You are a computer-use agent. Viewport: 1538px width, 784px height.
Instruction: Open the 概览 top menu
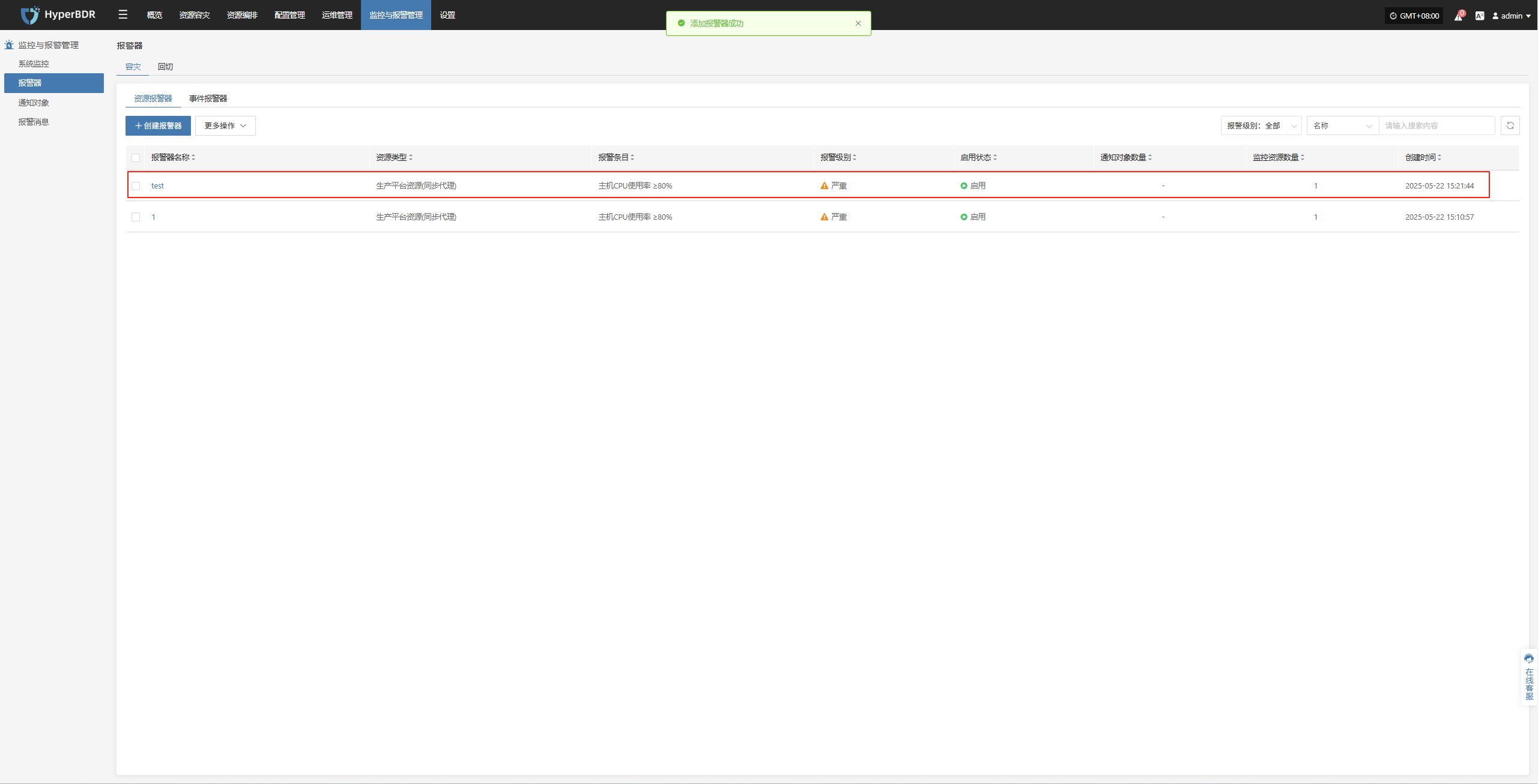[154, 15]
